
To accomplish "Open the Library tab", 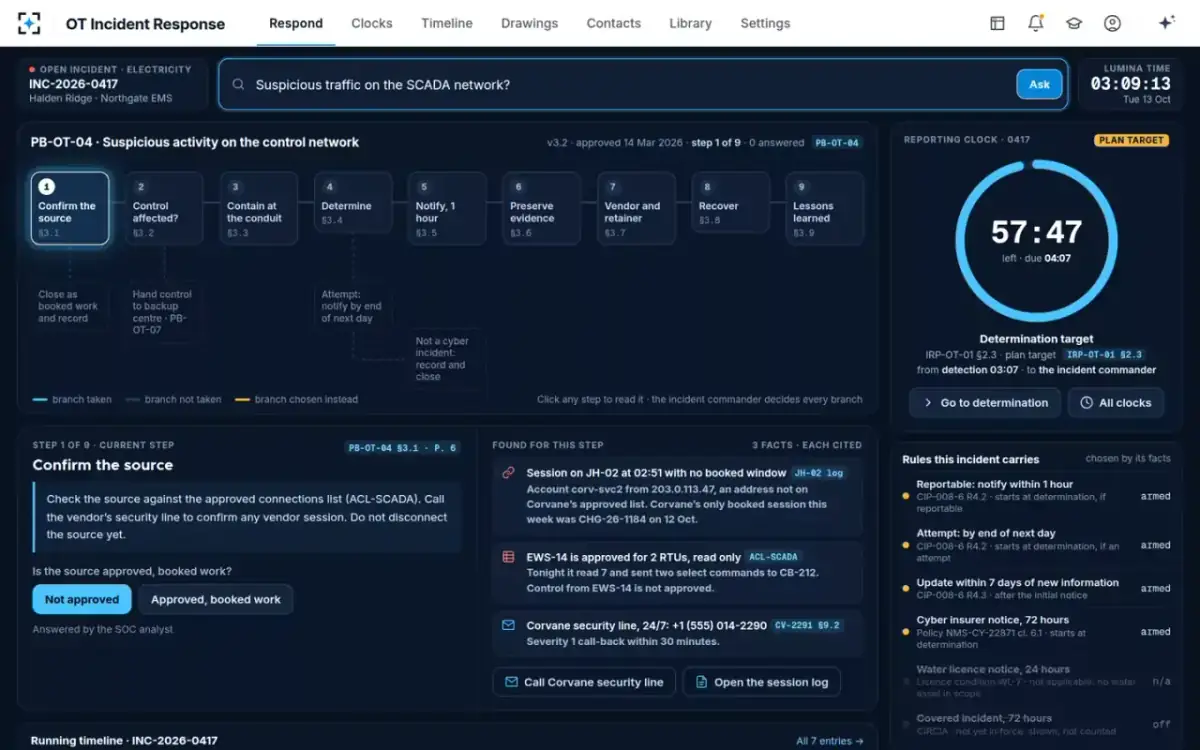I will tap(691, 23).
